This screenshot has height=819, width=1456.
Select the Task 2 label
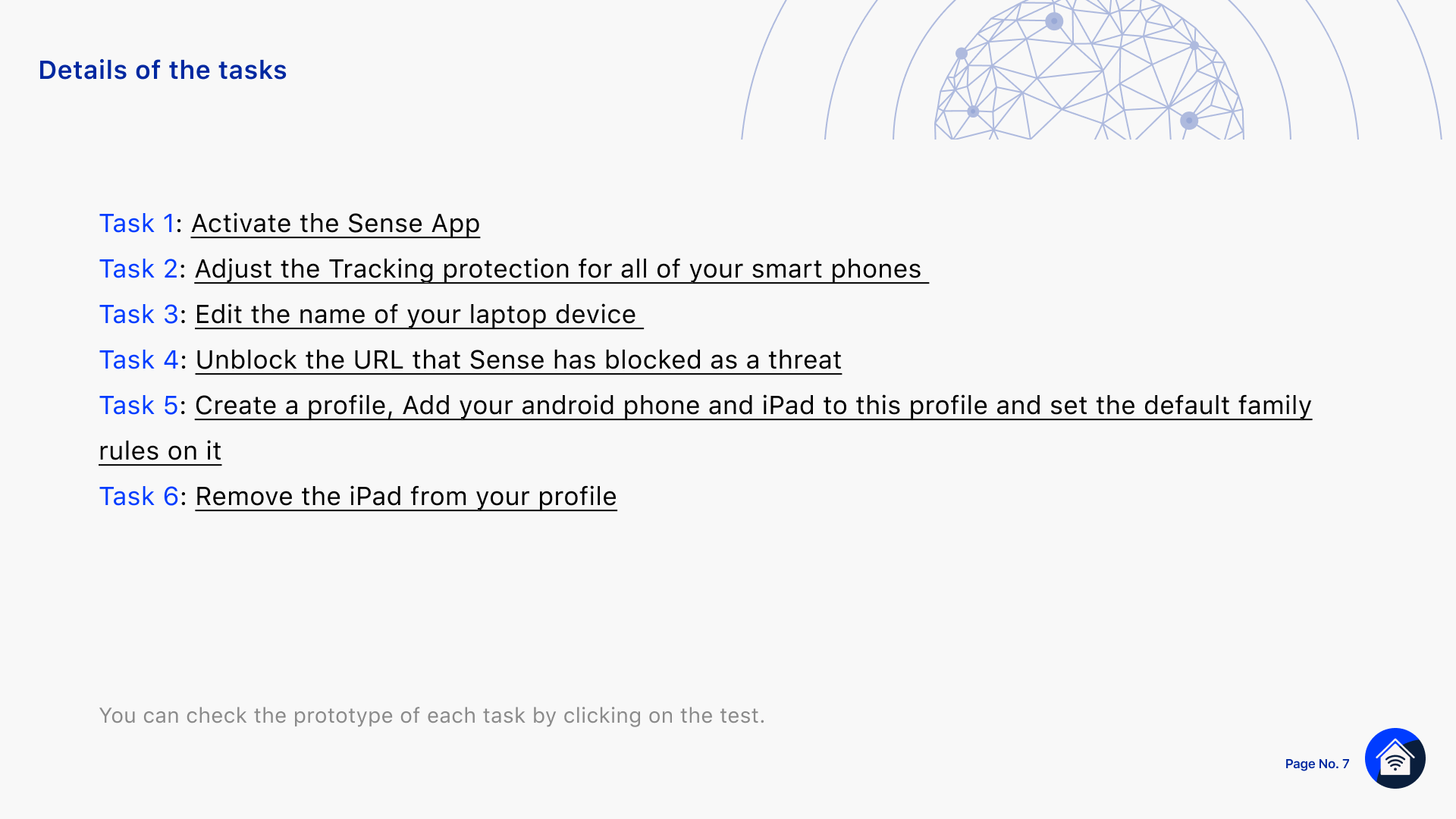pyautogui.click(x=139, y=269)
